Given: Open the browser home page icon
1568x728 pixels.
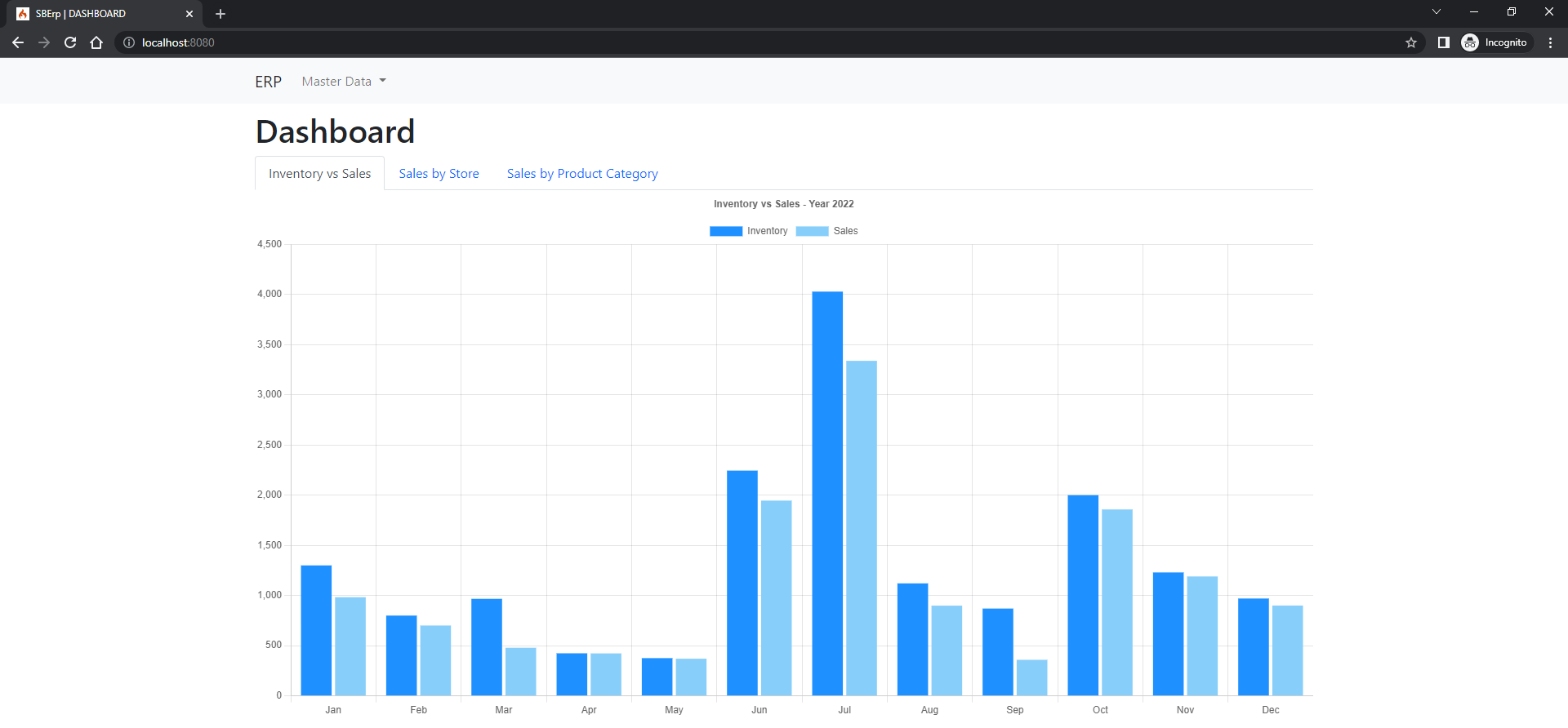Looking at the screenshot, I should coord(96,42).
